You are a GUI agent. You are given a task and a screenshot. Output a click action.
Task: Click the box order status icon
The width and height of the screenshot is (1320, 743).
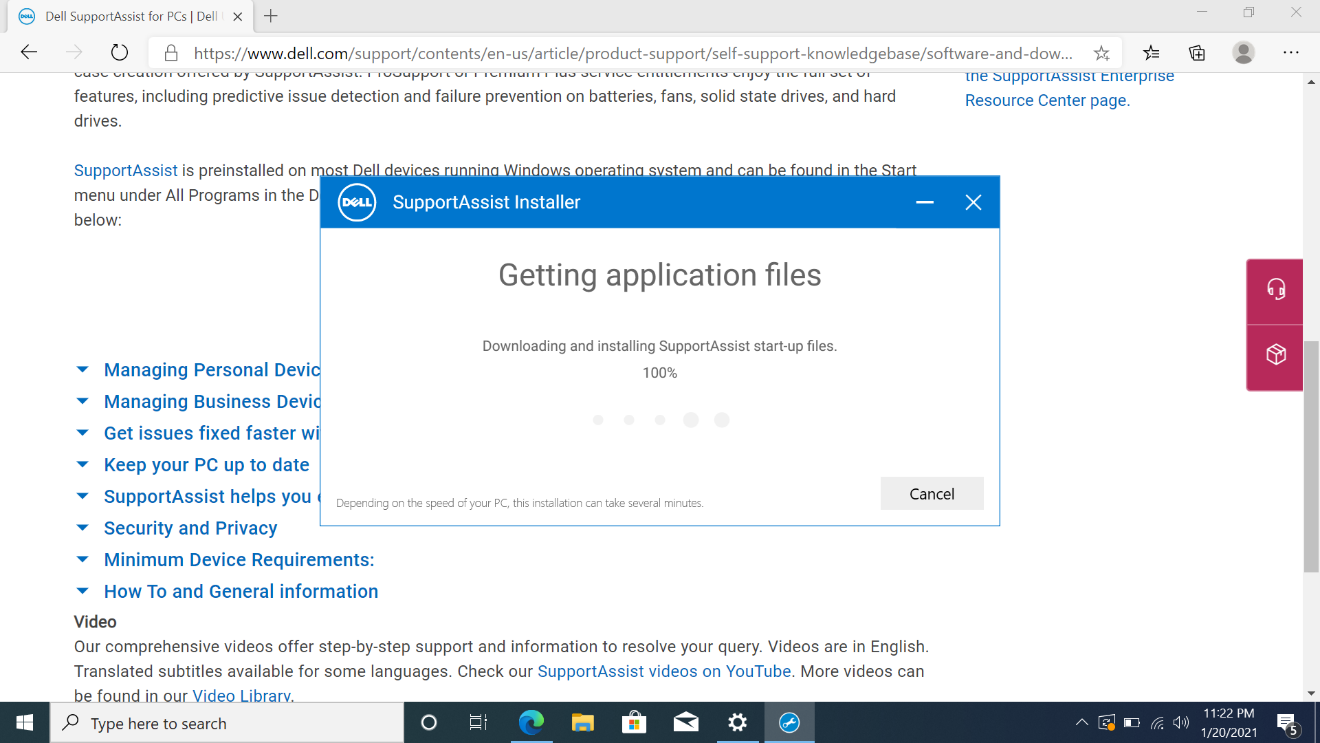tap(1275, 355)
